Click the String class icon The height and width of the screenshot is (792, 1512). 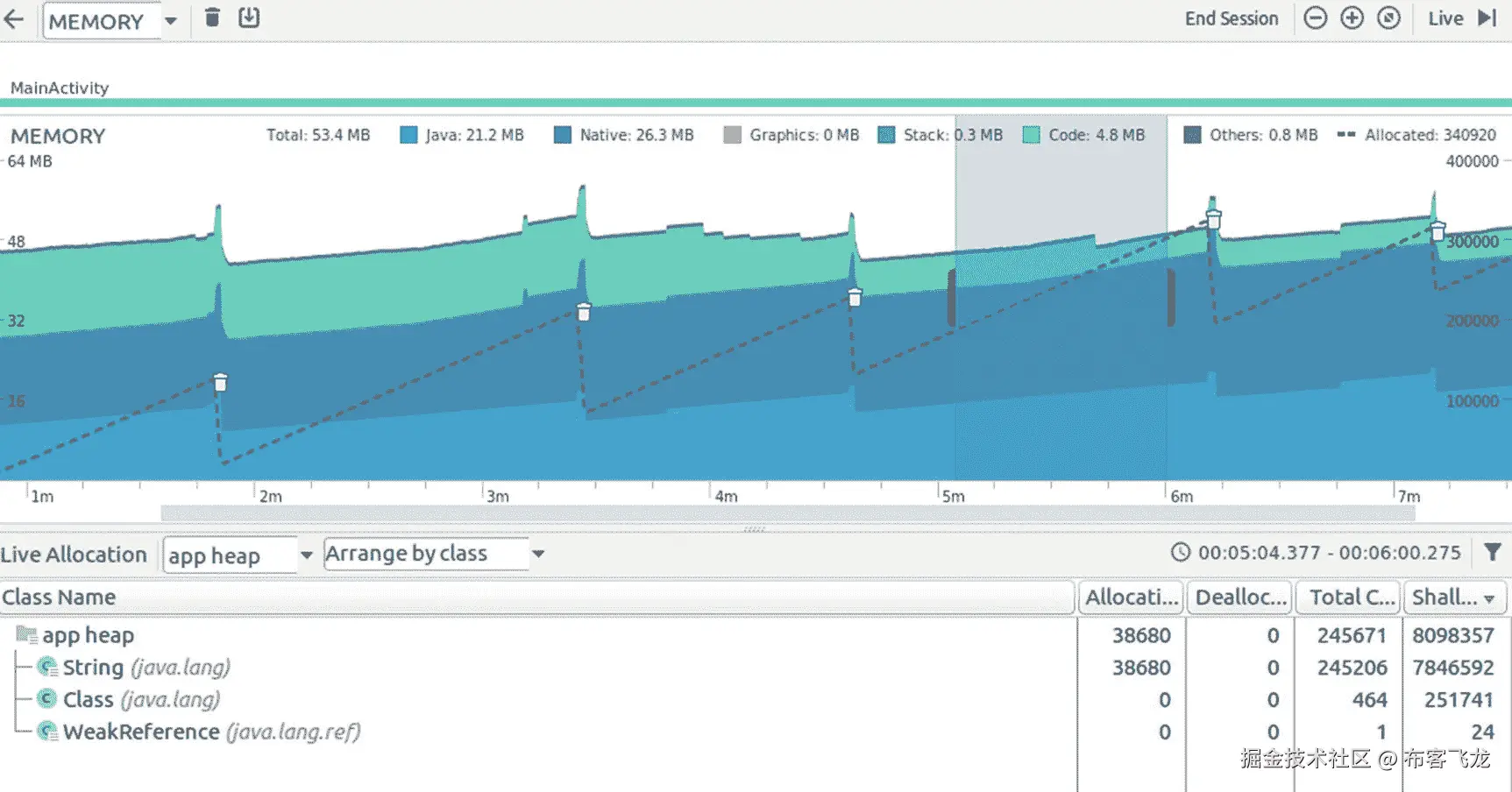coord(47,668)
